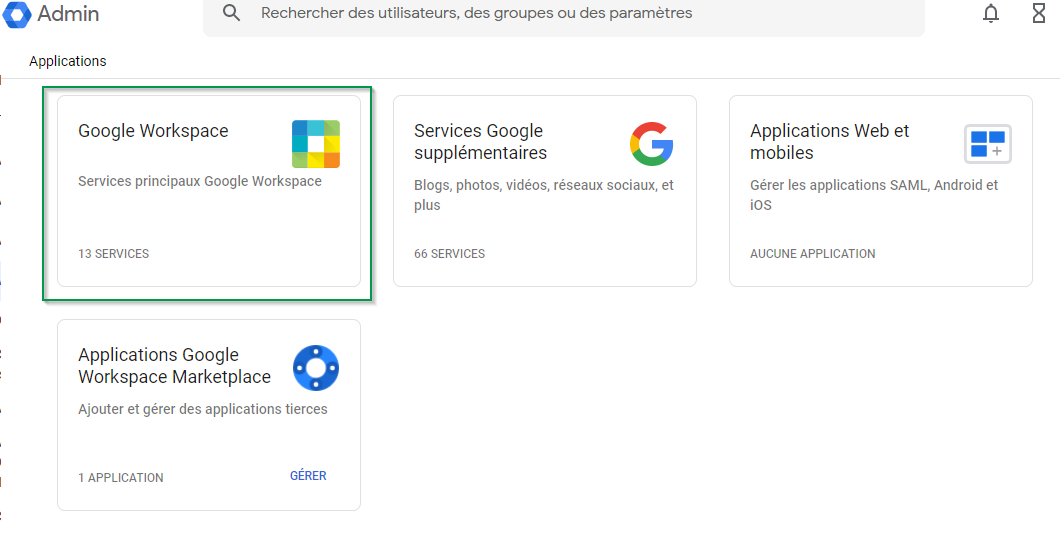Click the Web and mobile apps icon

(x=987, y=144)
